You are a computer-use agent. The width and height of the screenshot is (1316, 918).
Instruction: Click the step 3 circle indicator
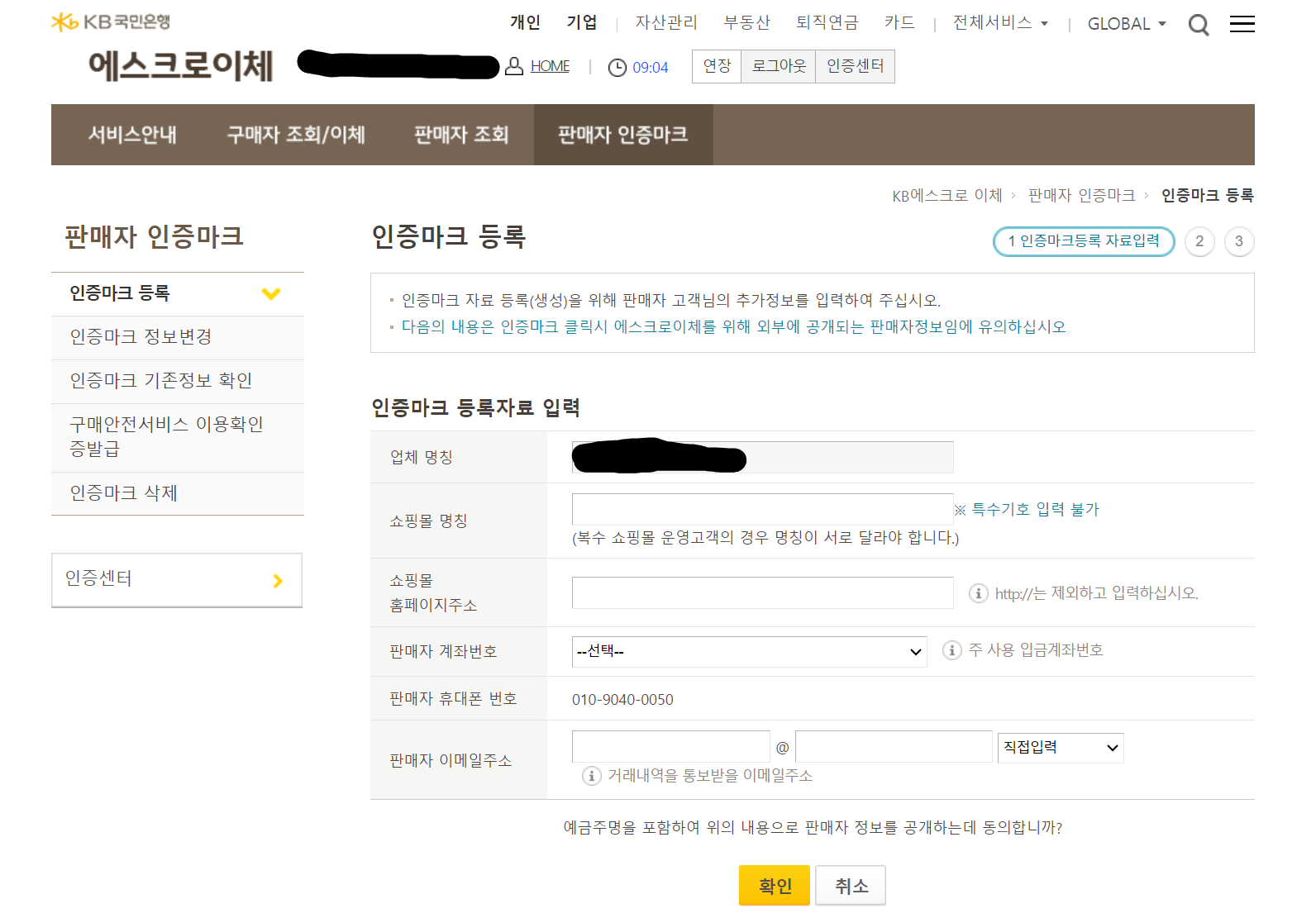(x=1239, y=241)
